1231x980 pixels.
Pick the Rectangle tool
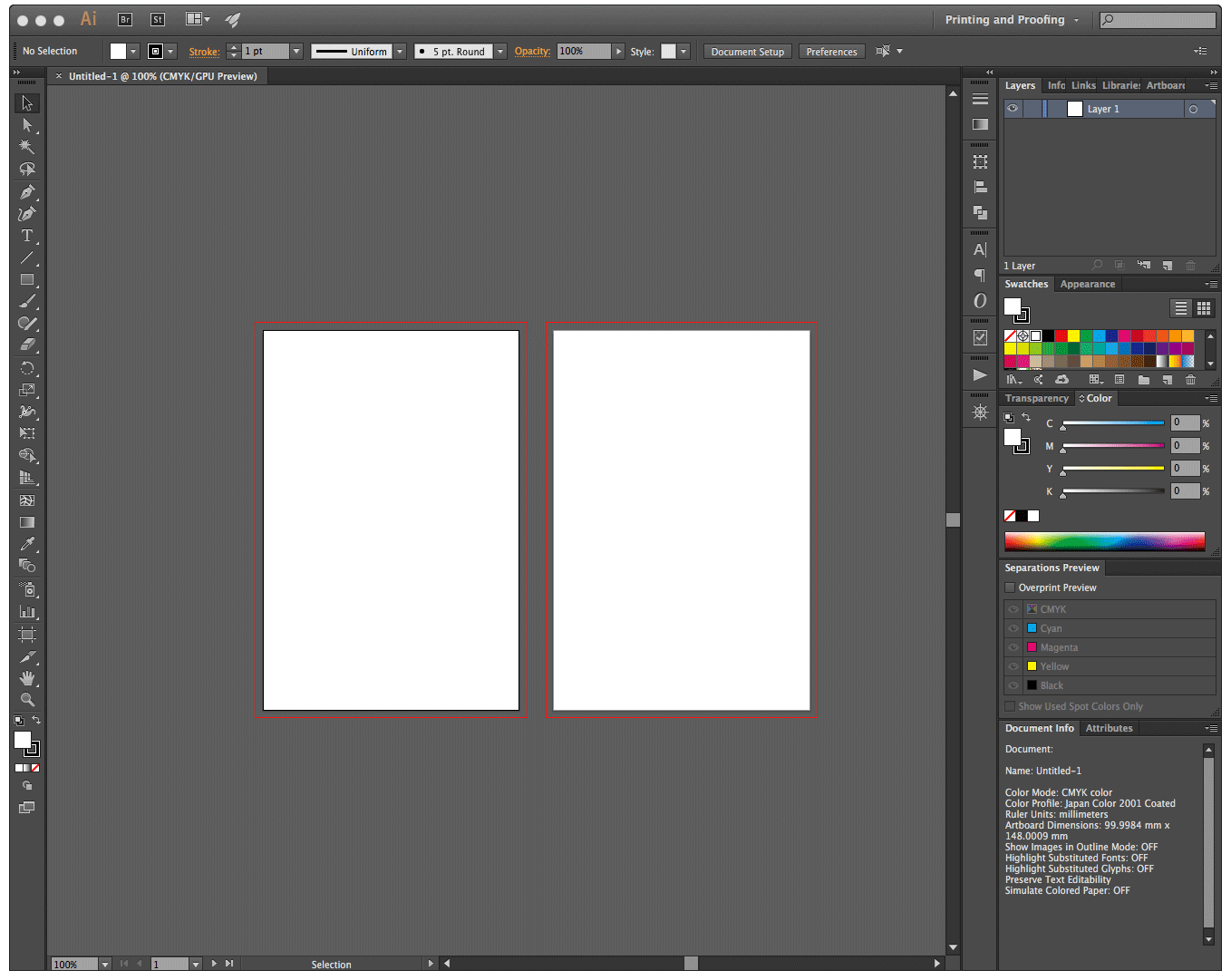click(x=27, y=280)
